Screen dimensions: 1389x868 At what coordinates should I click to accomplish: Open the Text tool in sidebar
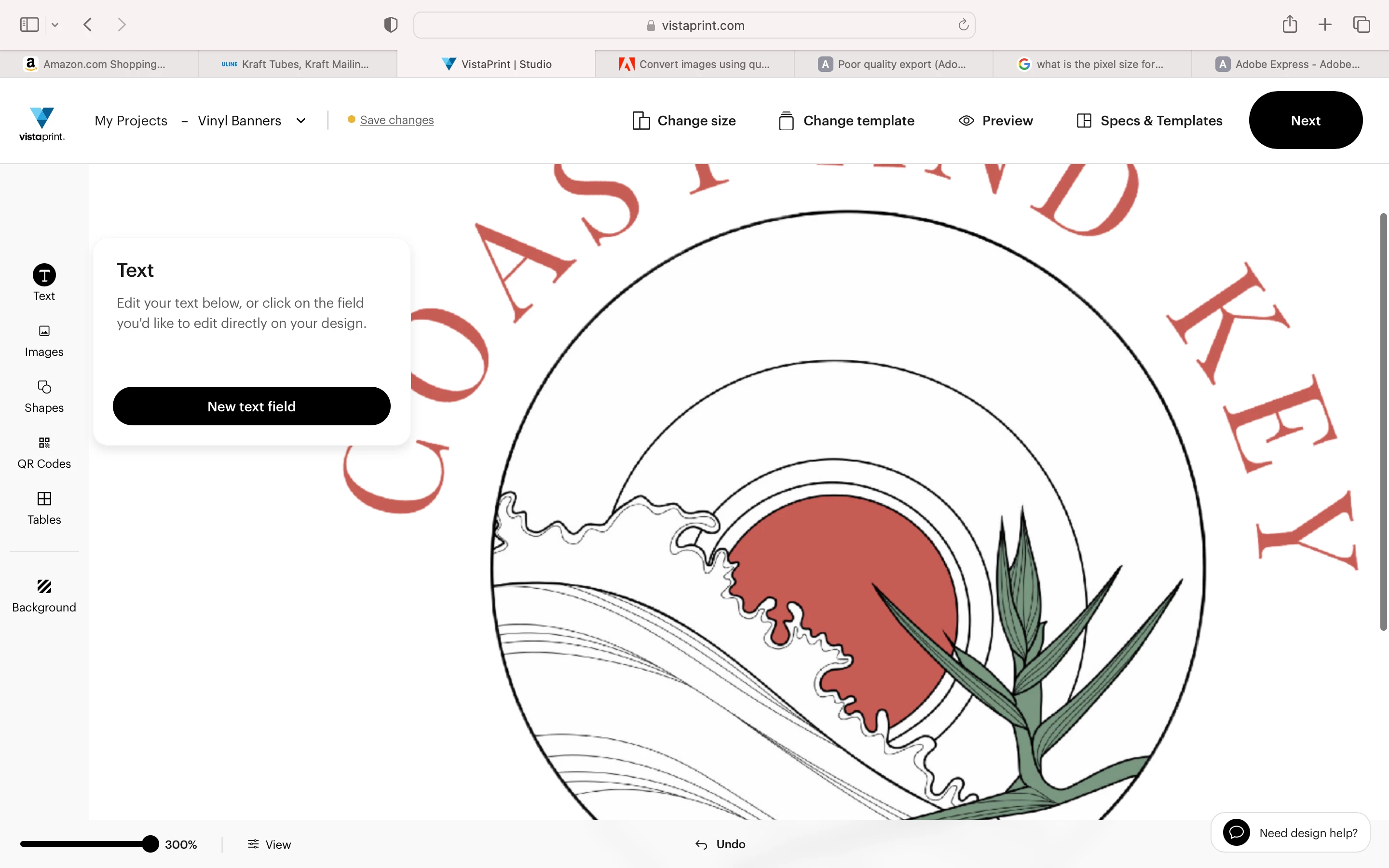pyautogui.click(x=44, y=283)
